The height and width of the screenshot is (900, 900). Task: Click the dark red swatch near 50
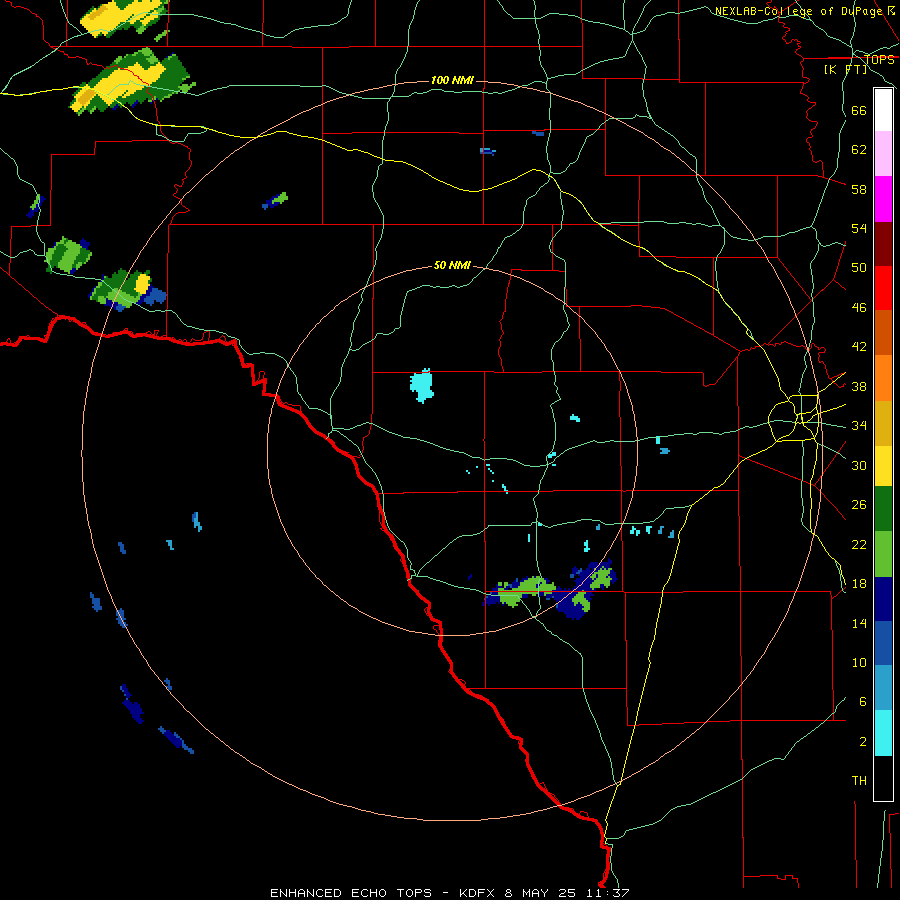click(x=883, y=244)
